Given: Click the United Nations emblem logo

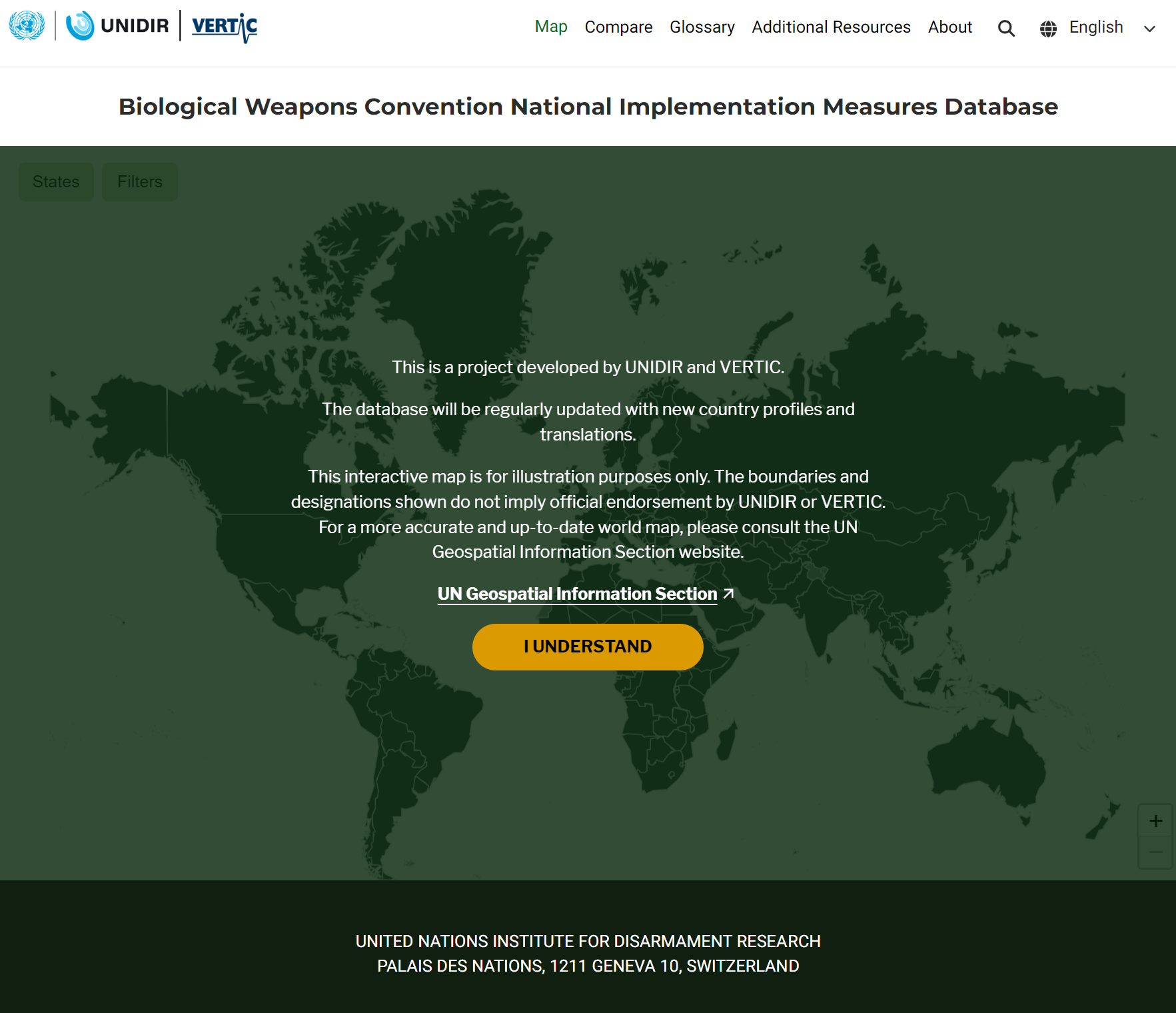Looking at the screenshot, I should pyautogui.click(x=27, y=26).
